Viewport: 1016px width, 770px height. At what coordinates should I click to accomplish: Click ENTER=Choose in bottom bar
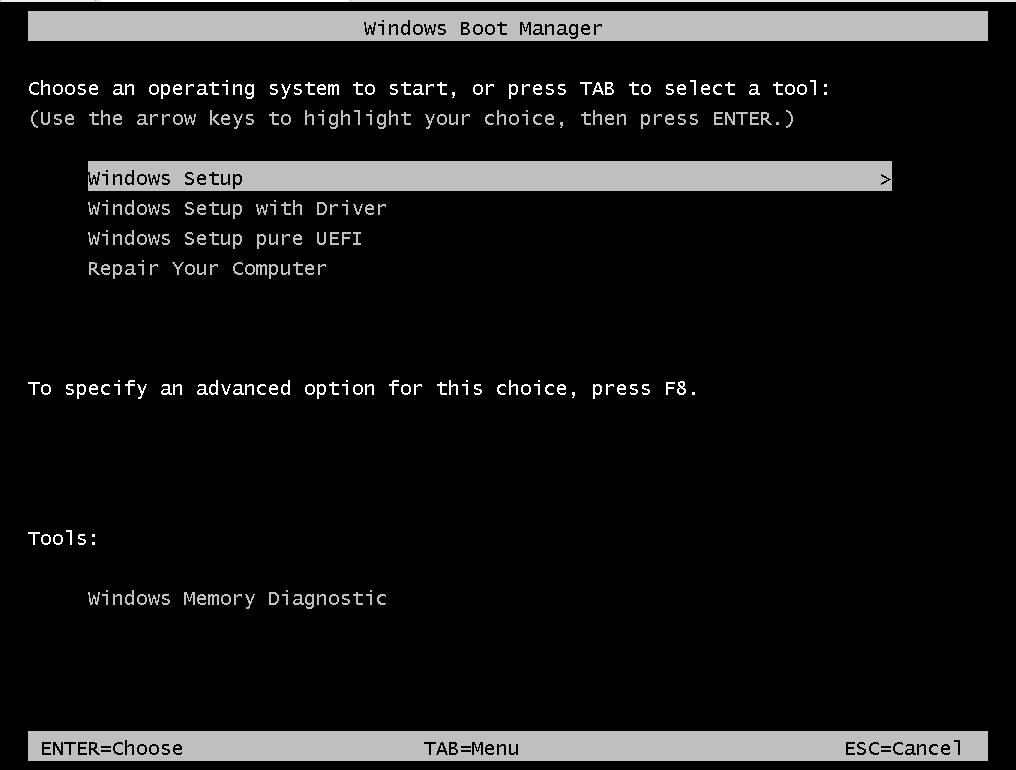(x=111, y=749)
